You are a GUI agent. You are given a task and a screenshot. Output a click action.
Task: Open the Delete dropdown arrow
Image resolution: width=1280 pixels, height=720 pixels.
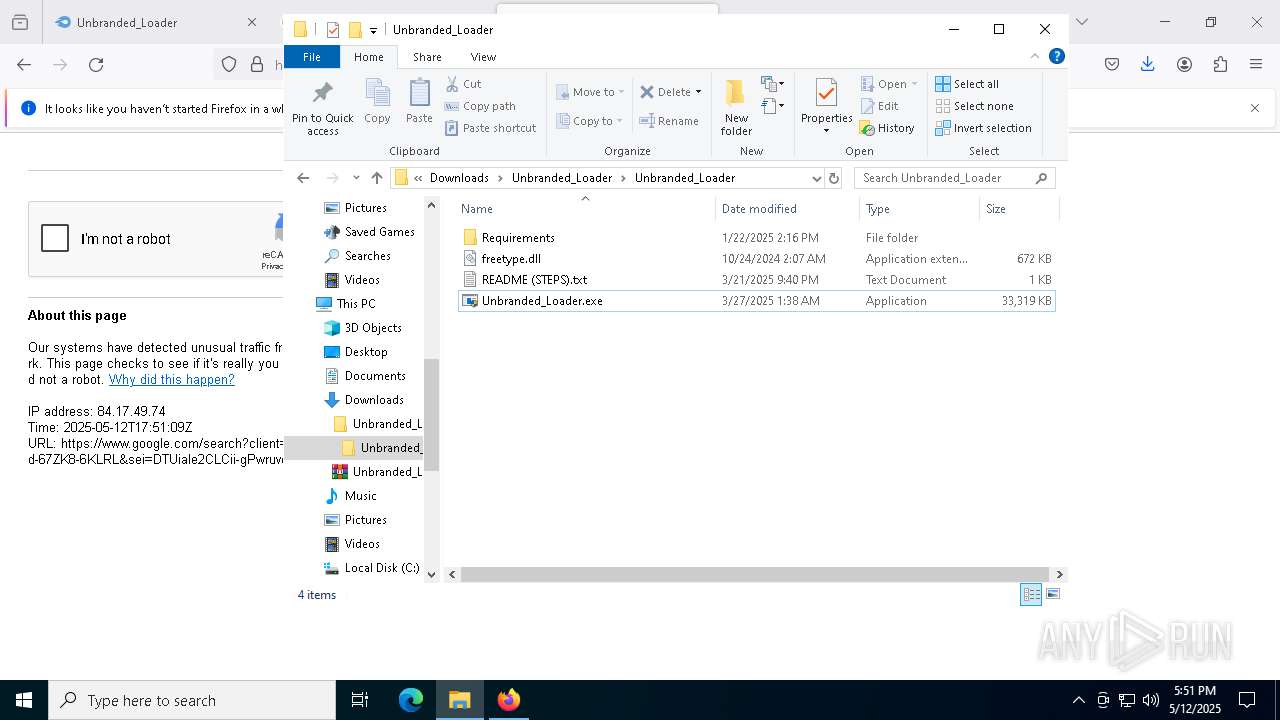pos(698,92)
